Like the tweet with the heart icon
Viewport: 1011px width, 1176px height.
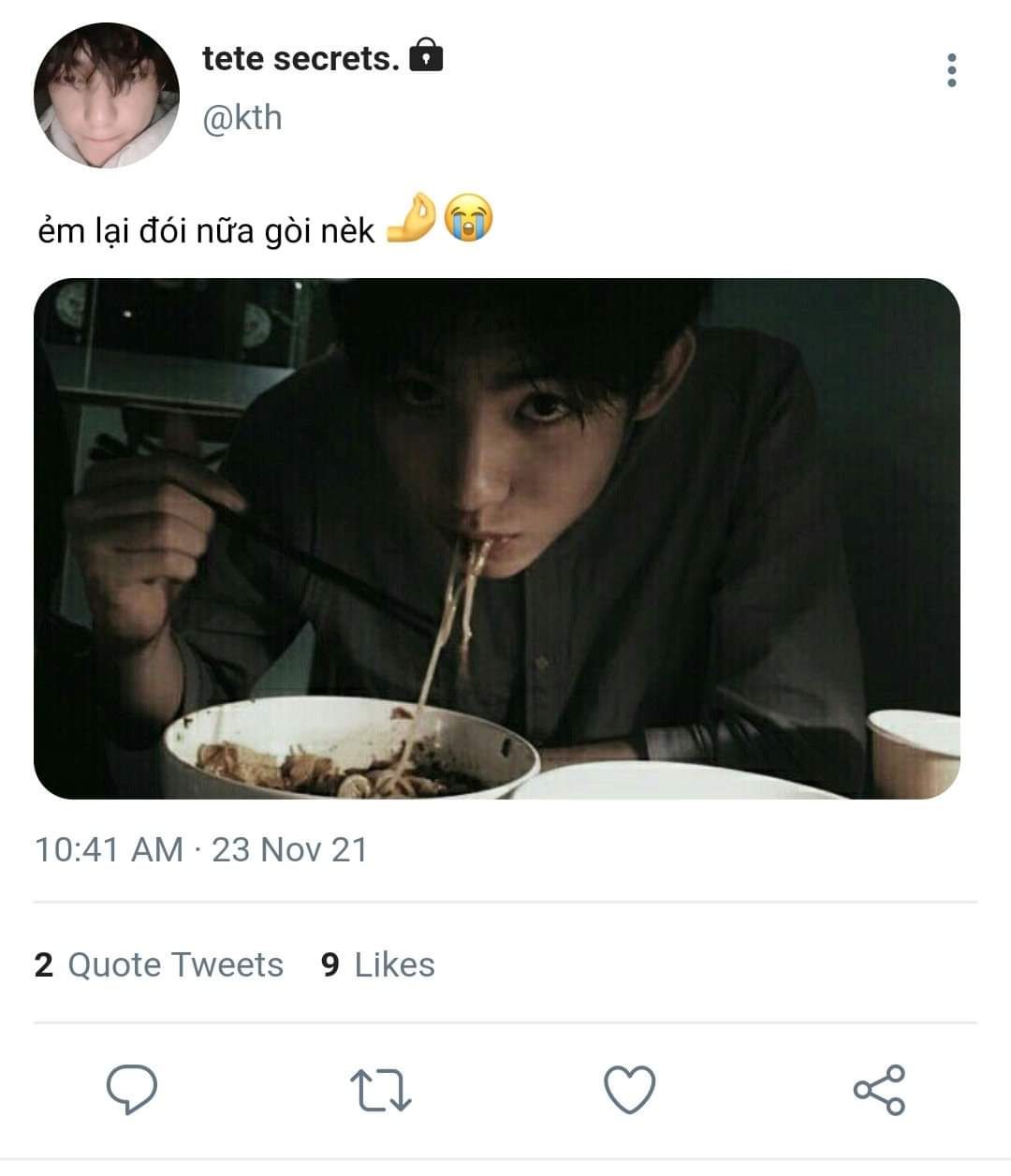coord(629,1091)
